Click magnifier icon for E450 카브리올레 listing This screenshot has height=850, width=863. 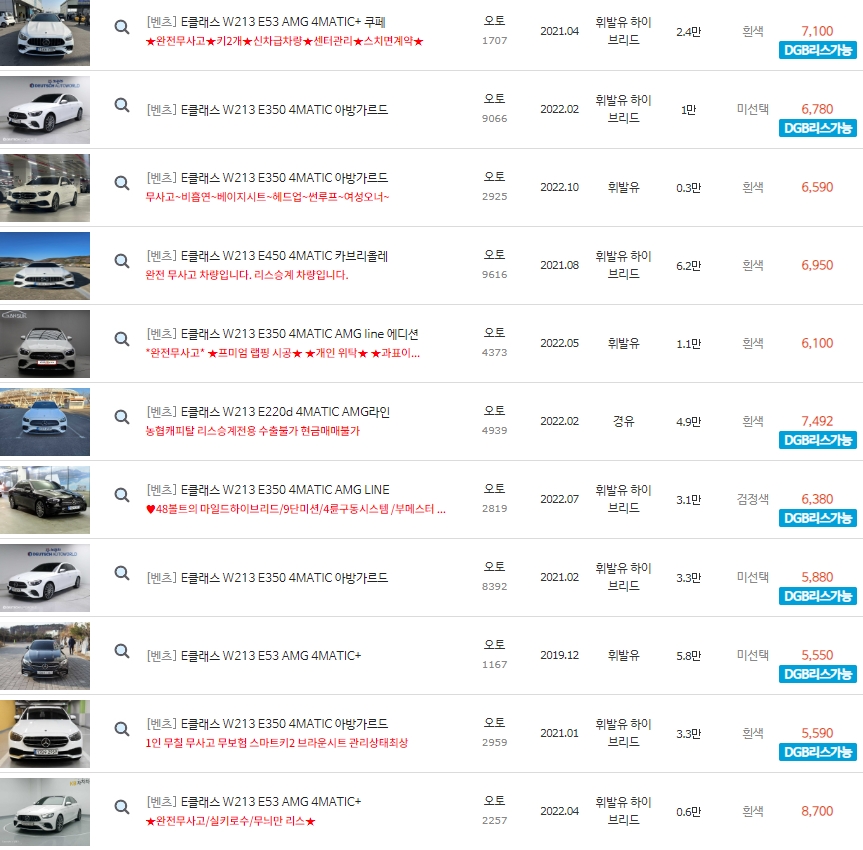coord(122,260)
